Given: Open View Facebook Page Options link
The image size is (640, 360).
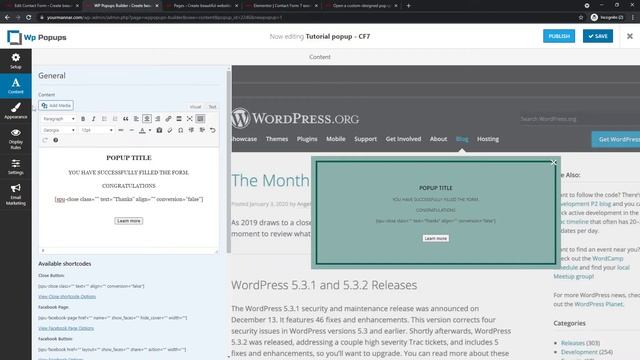Looking at the screenshot, I should point(66,328).
